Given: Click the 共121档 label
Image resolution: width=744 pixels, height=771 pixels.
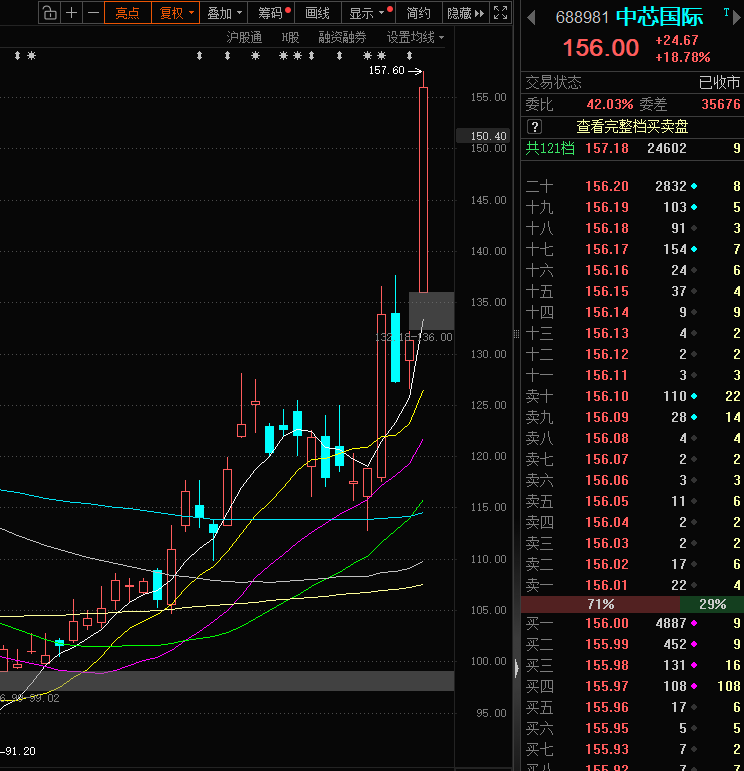Looking at the screenshot, I should click(x=550, y=148).
